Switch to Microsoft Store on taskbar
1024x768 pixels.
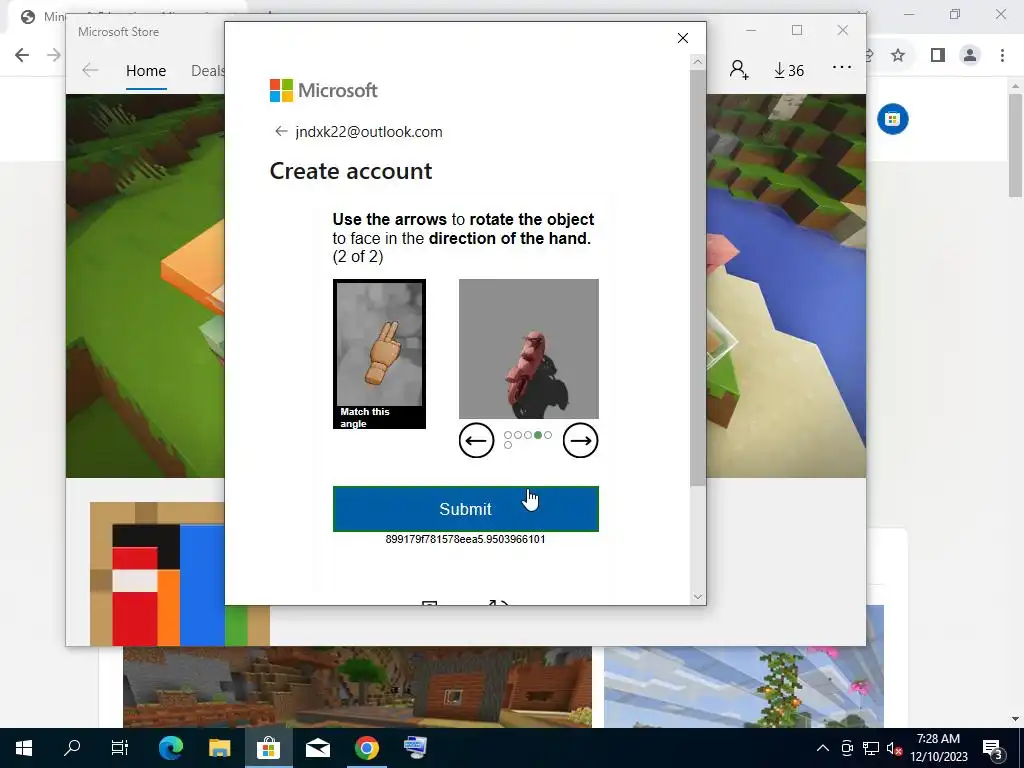pyautogui.click(x=268, y=748)
